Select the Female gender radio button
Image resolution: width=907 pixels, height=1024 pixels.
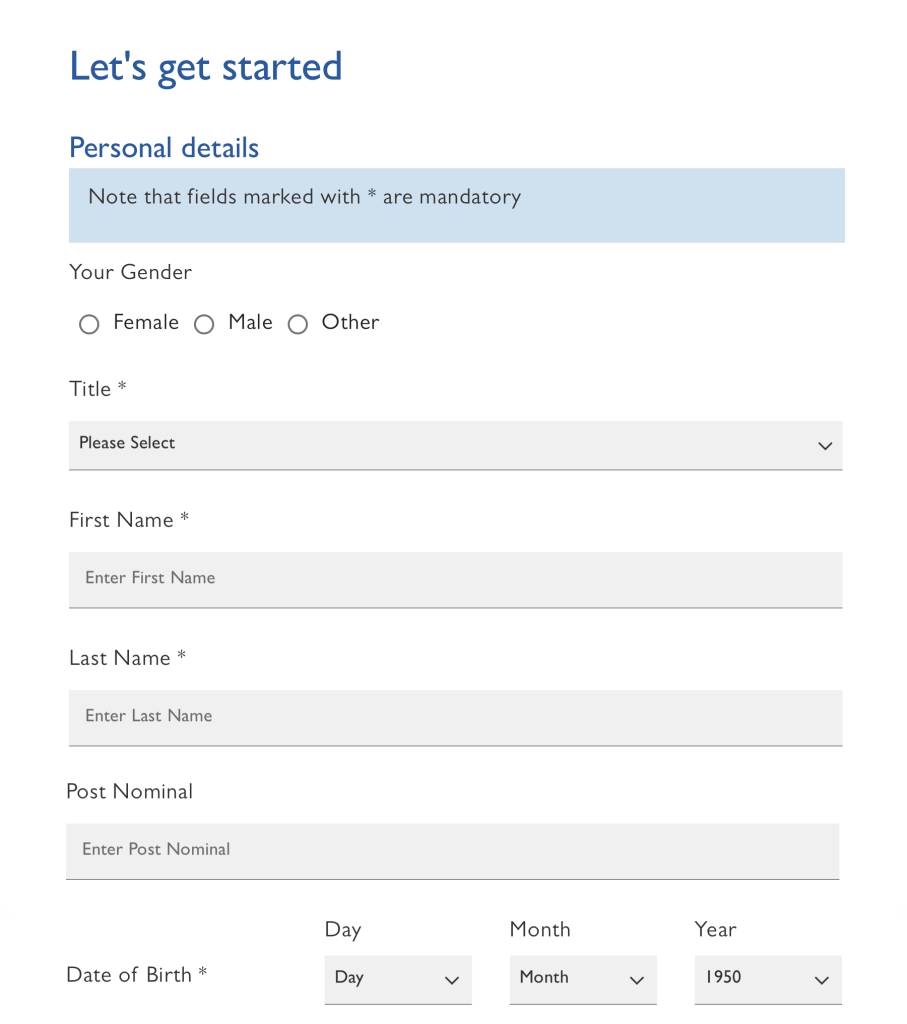click(x=89, y=324)
